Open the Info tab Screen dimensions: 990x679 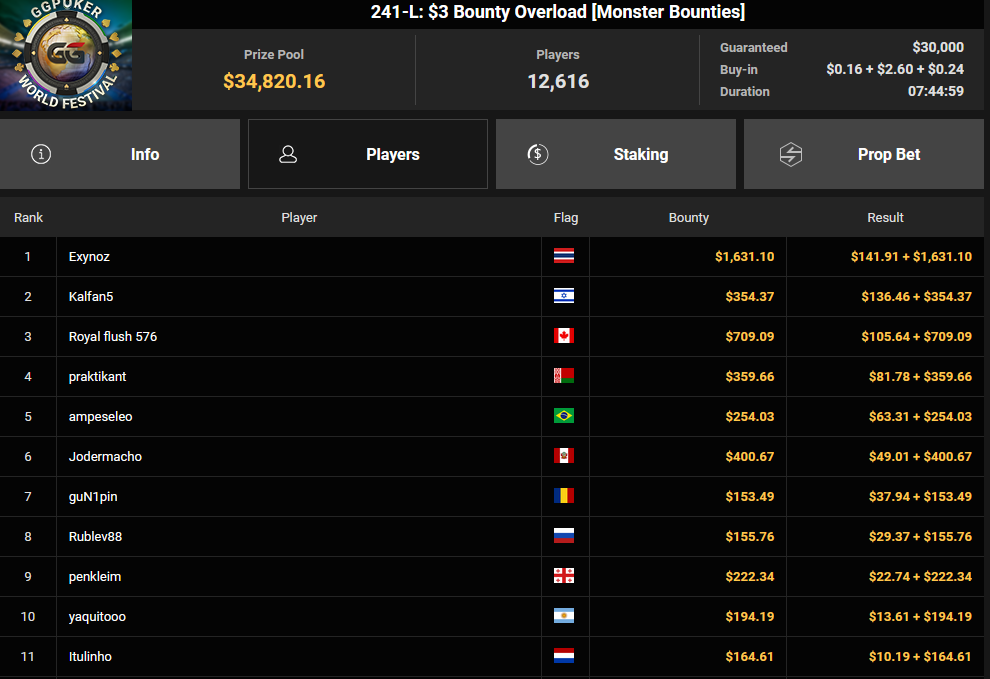click(120, 154)
